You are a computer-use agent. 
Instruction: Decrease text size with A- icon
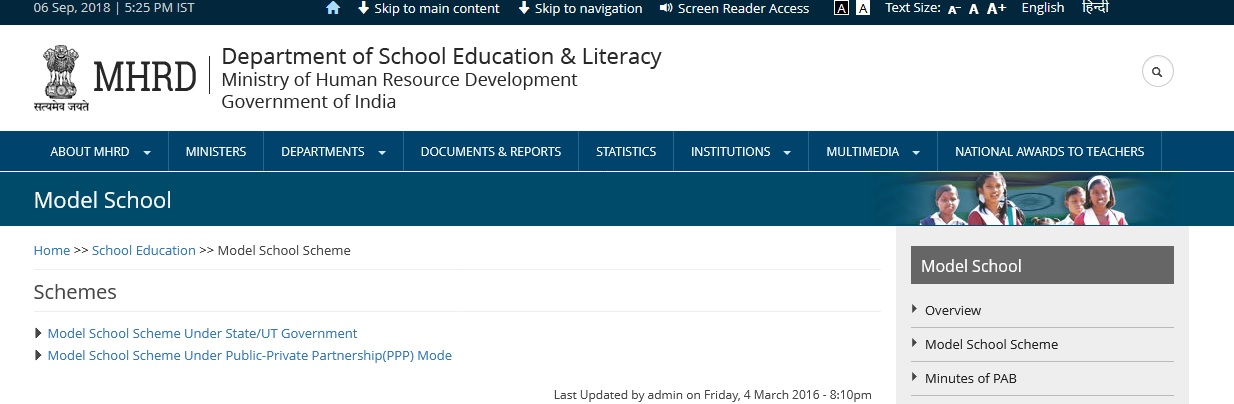[x=953, y=9]
